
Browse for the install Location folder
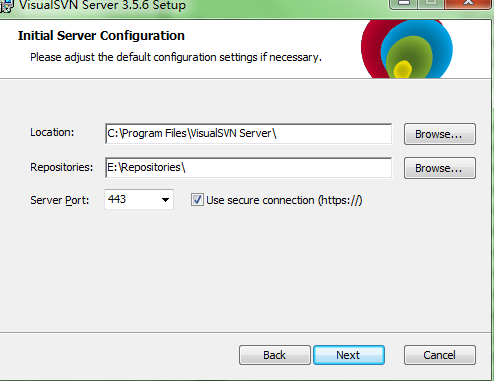[440, 134]
